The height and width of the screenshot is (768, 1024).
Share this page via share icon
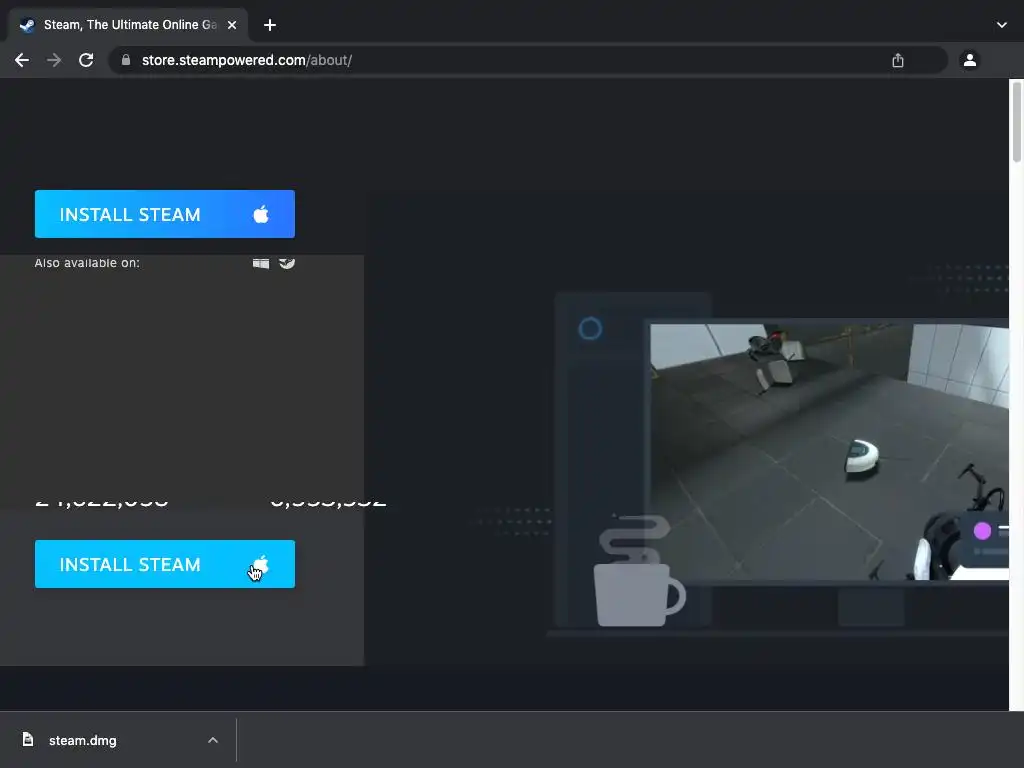898,60
